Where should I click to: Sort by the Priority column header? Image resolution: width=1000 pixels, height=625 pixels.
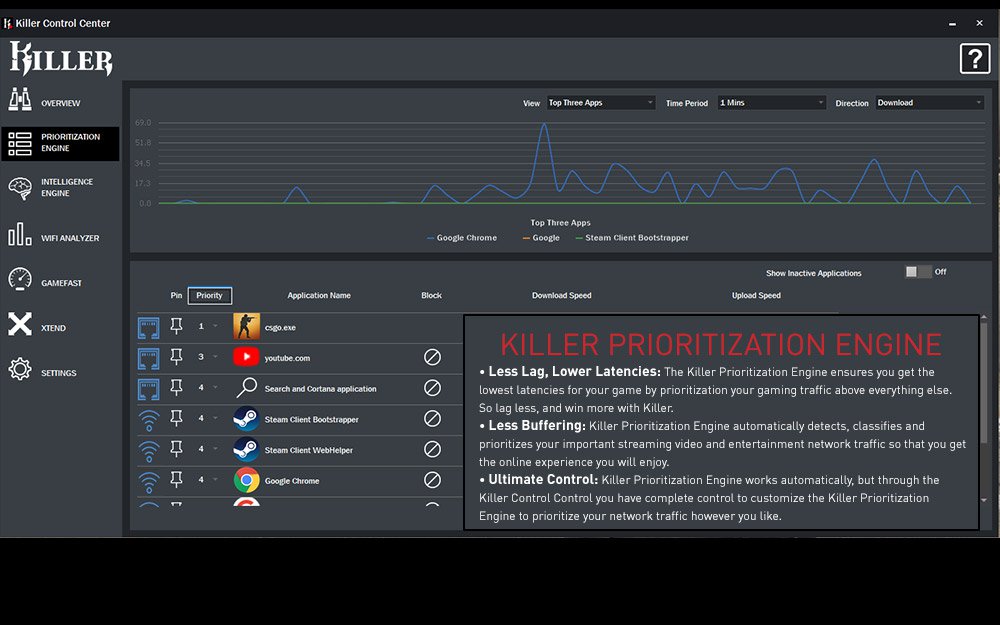click(x=210, y=295)
